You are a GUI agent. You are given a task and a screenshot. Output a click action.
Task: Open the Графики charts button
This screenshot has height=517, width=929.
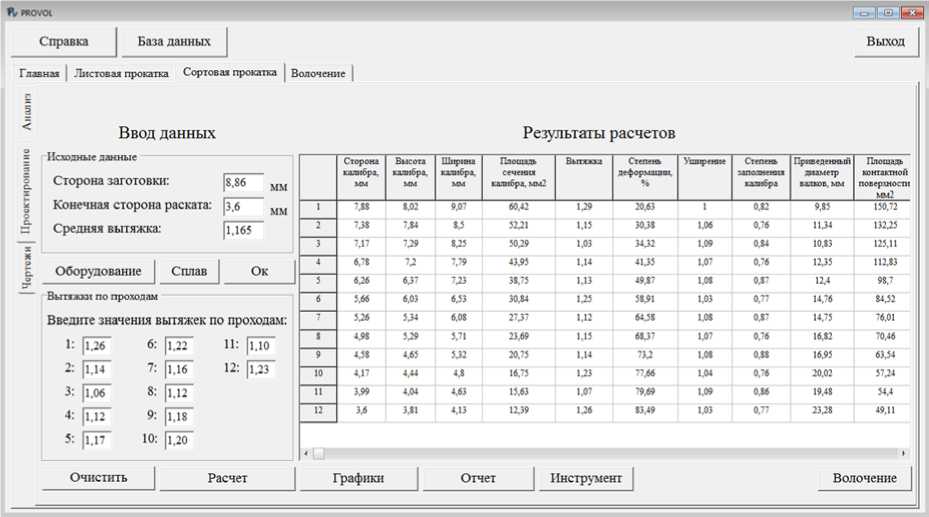click(x=358, y=478)
